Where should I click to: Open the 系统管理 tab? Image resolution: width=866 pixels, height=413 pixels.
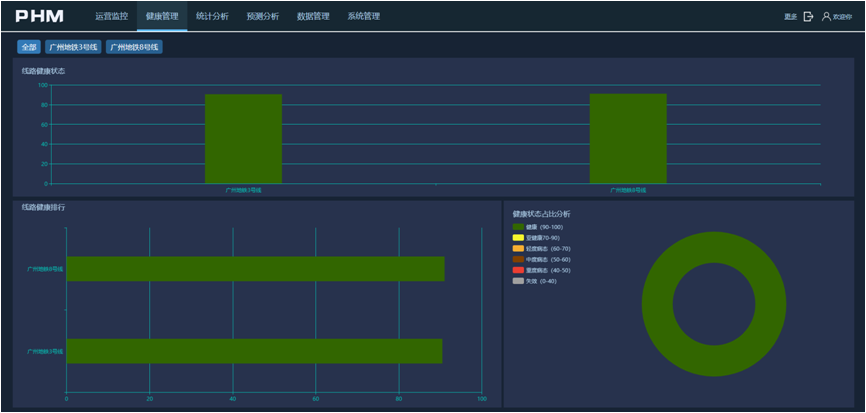coord(363,17)
